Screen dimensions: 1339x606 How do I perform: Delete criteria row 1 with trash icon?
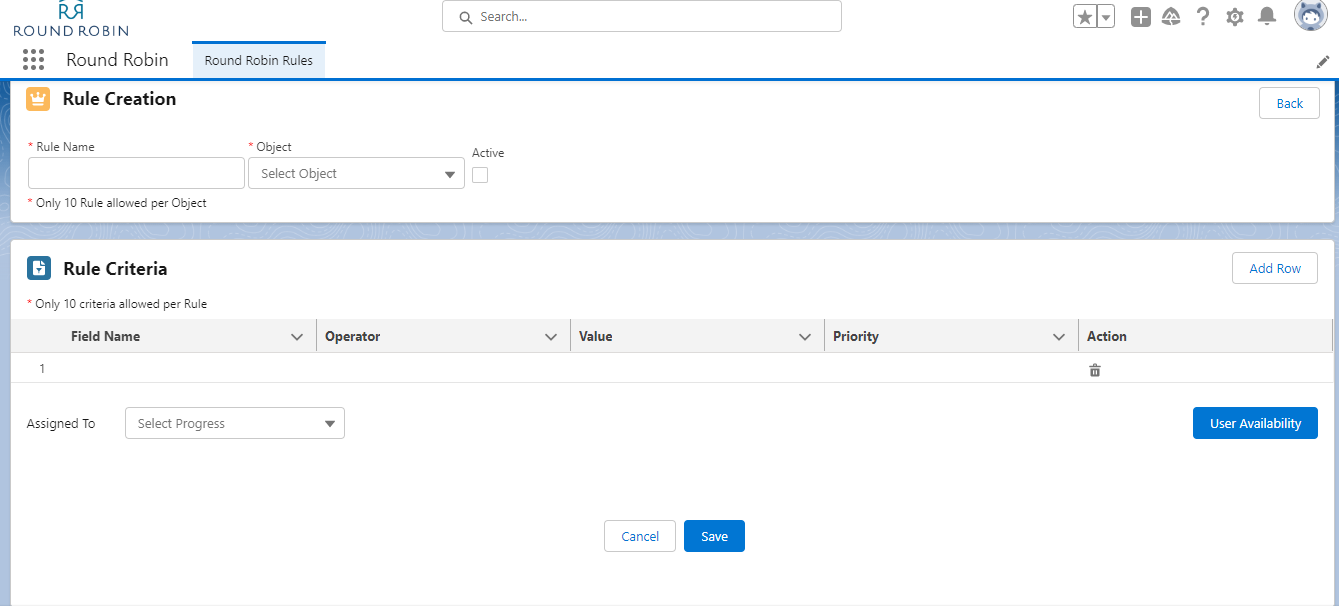(x=1095, y=370)
